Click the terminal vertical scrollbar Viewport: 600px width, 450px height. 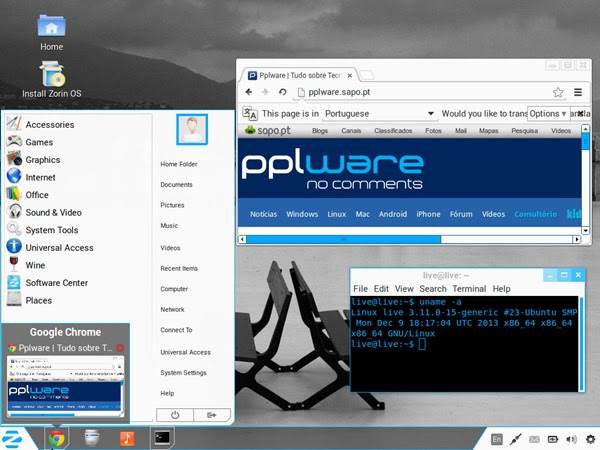tap(581, 344)
